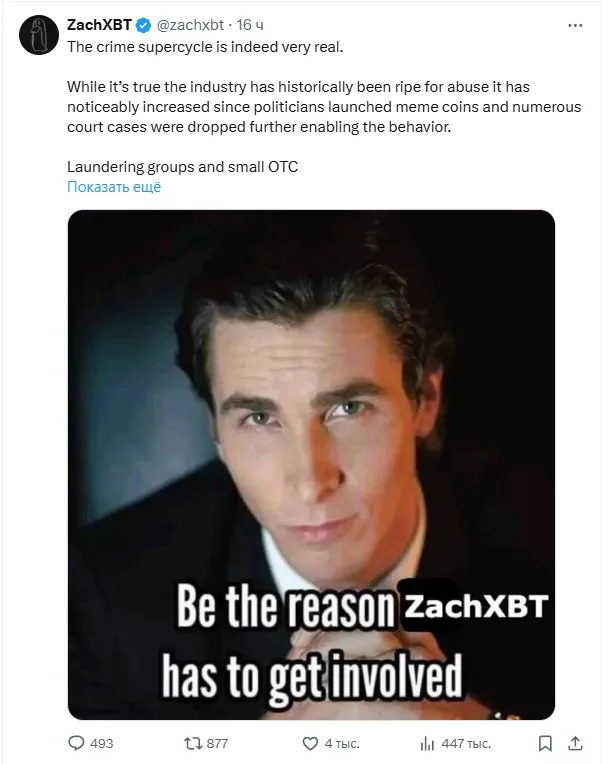Open the tweet via the 16 ч timestamp
The width and height of the screenshot is (608, 764).
[x=250, y=25]
